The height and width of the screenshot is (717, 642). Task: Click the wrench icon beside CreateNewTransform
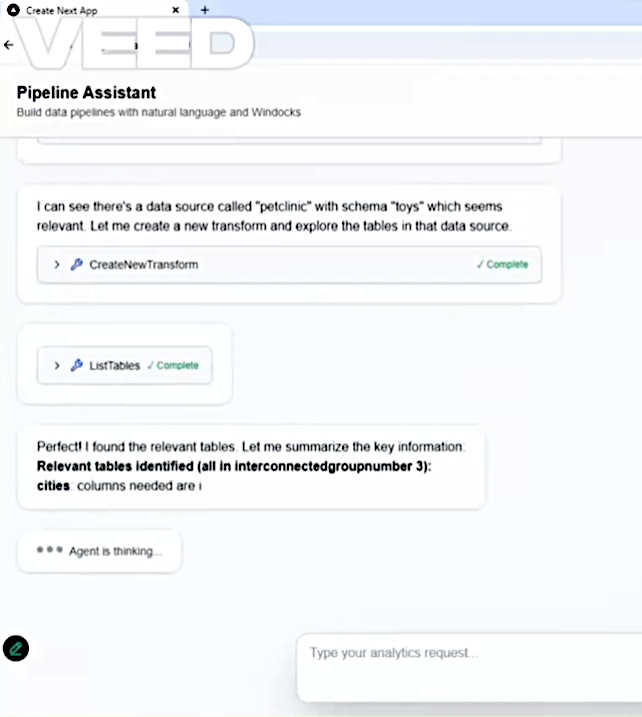click(77, 265)
